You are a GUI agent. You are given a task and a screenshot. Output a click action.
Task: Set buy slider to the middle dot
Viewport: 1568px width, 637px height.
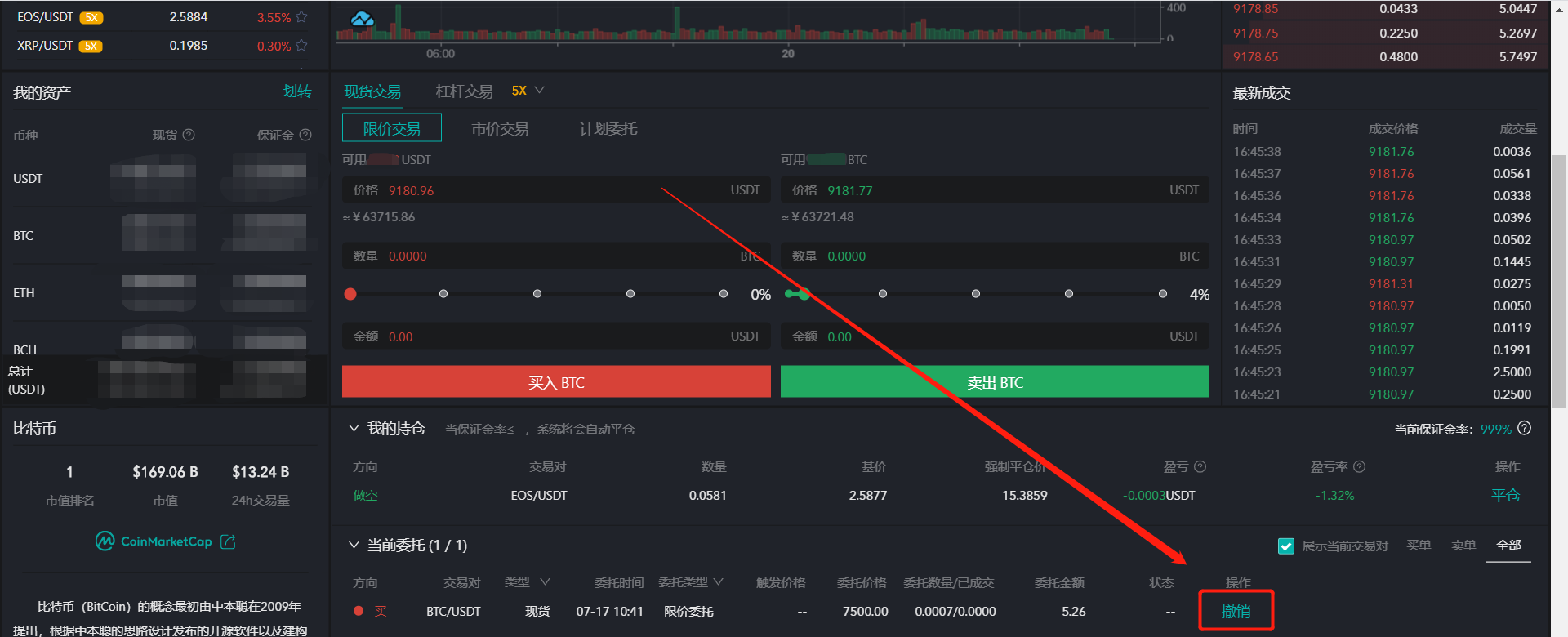(x=537, y=294)
